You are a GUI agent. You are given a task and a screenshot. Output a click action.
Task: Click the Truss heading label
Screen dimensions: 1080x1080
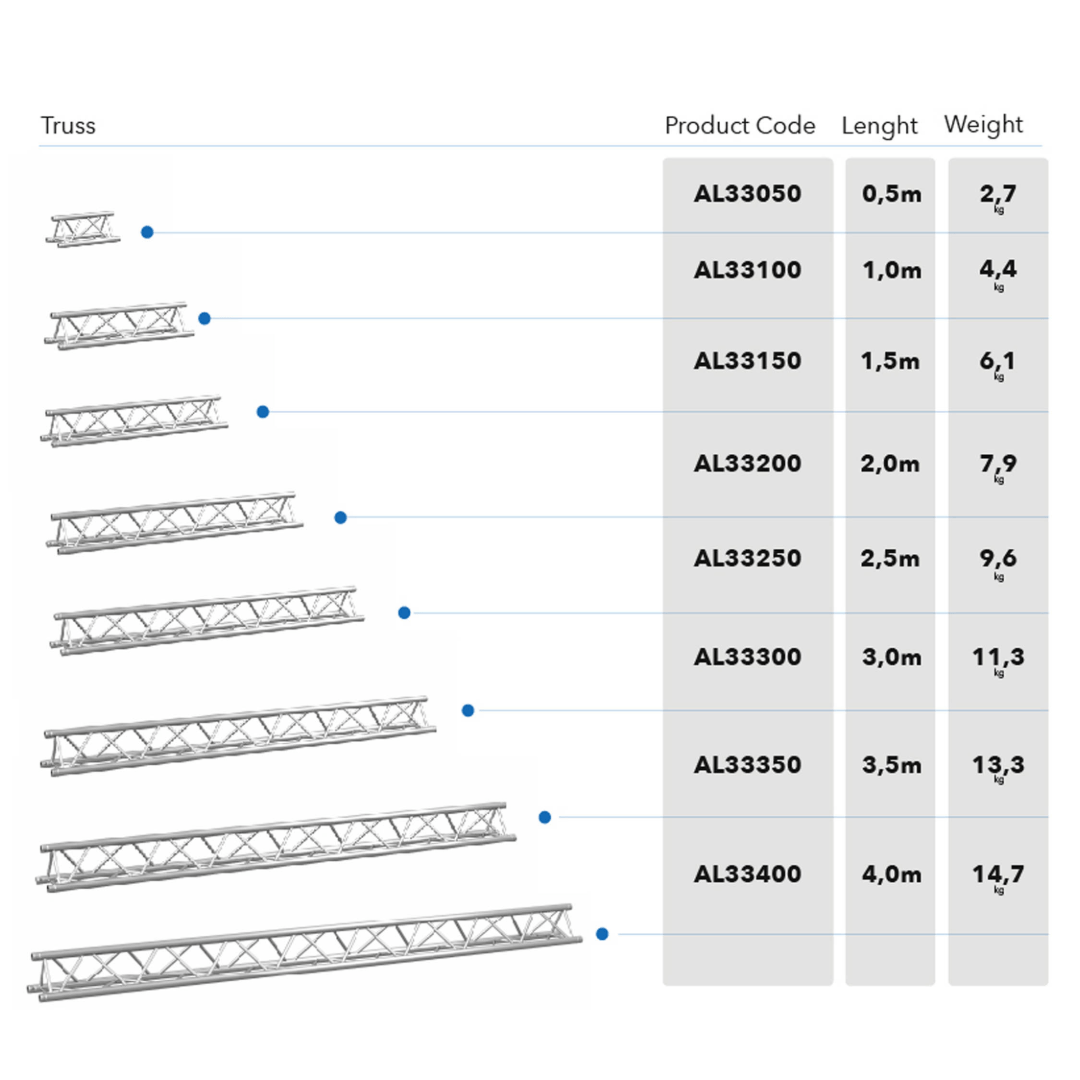click(68, 126)
